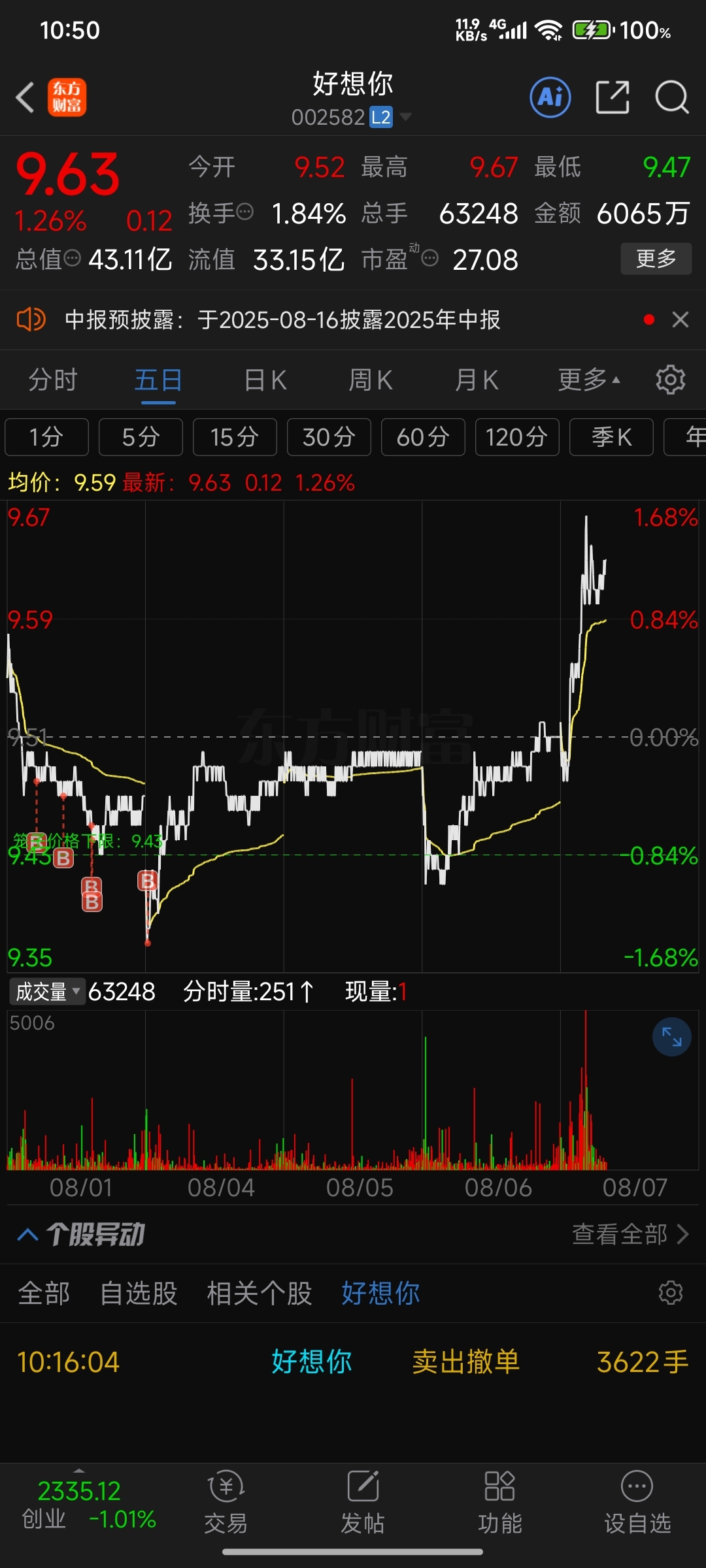This screenshot has width=706, height=1568.
Task: Switch to 分时 chart tab
Action: tap(53, 380)
